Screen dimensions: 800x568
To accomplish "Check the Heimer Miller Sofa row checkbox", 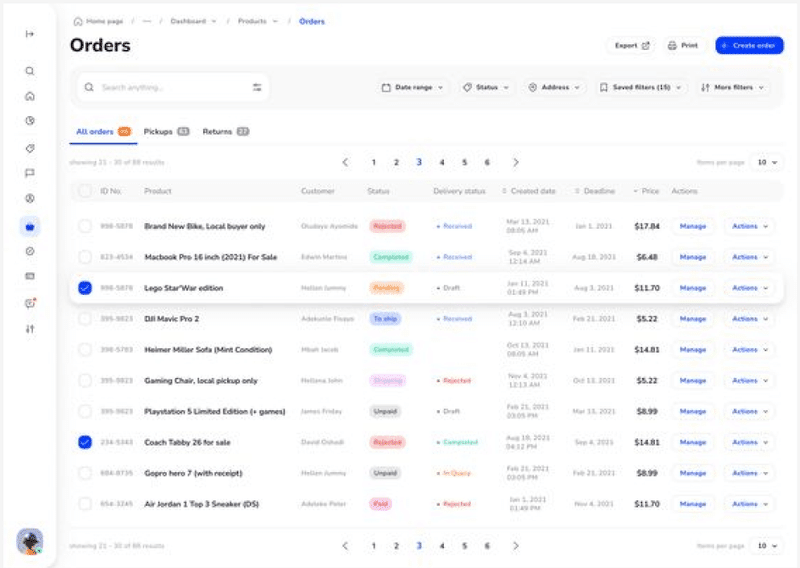I will (85, 350).
